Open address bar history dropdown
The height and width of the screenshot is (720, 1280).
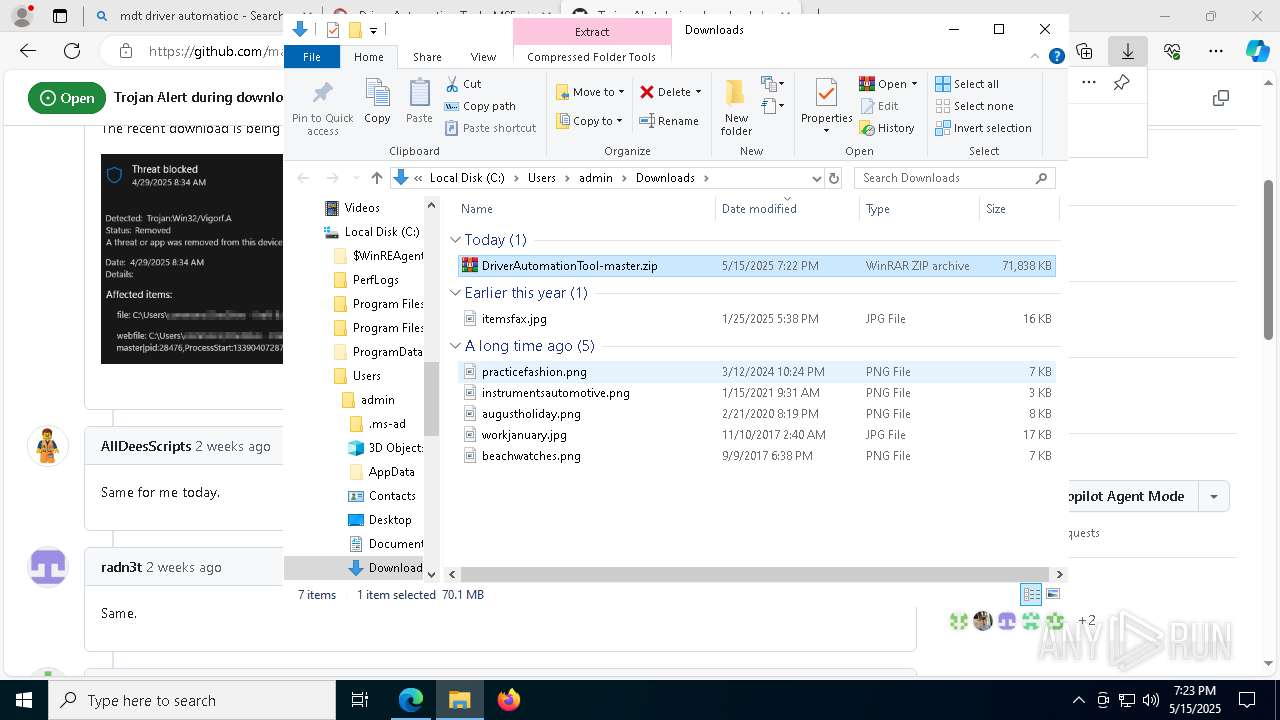(816, 178)
